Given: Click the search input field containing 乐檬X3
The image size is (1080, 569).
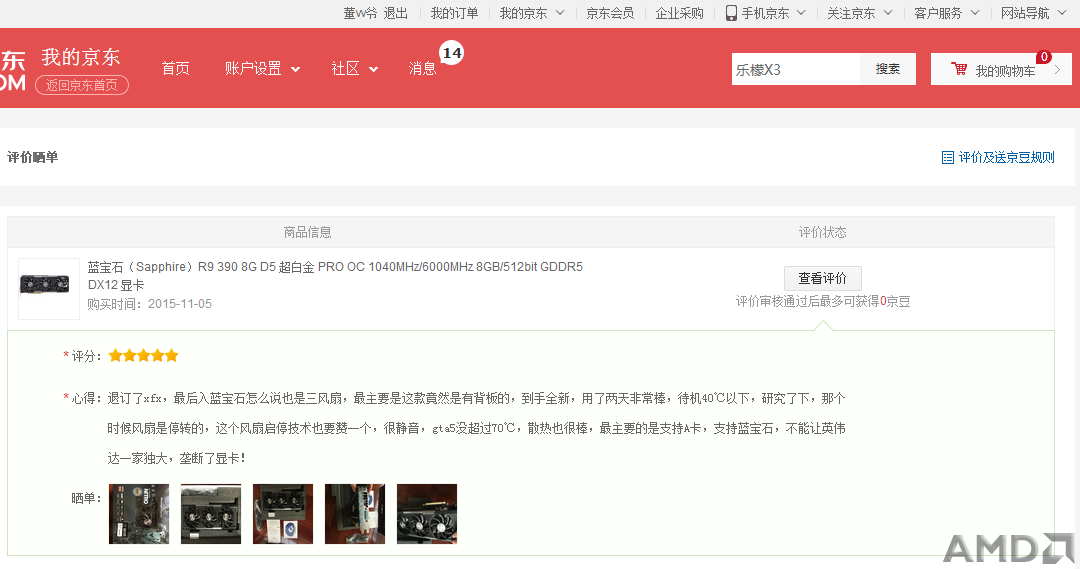Looking at the screenshot, I should coord(796,69).
